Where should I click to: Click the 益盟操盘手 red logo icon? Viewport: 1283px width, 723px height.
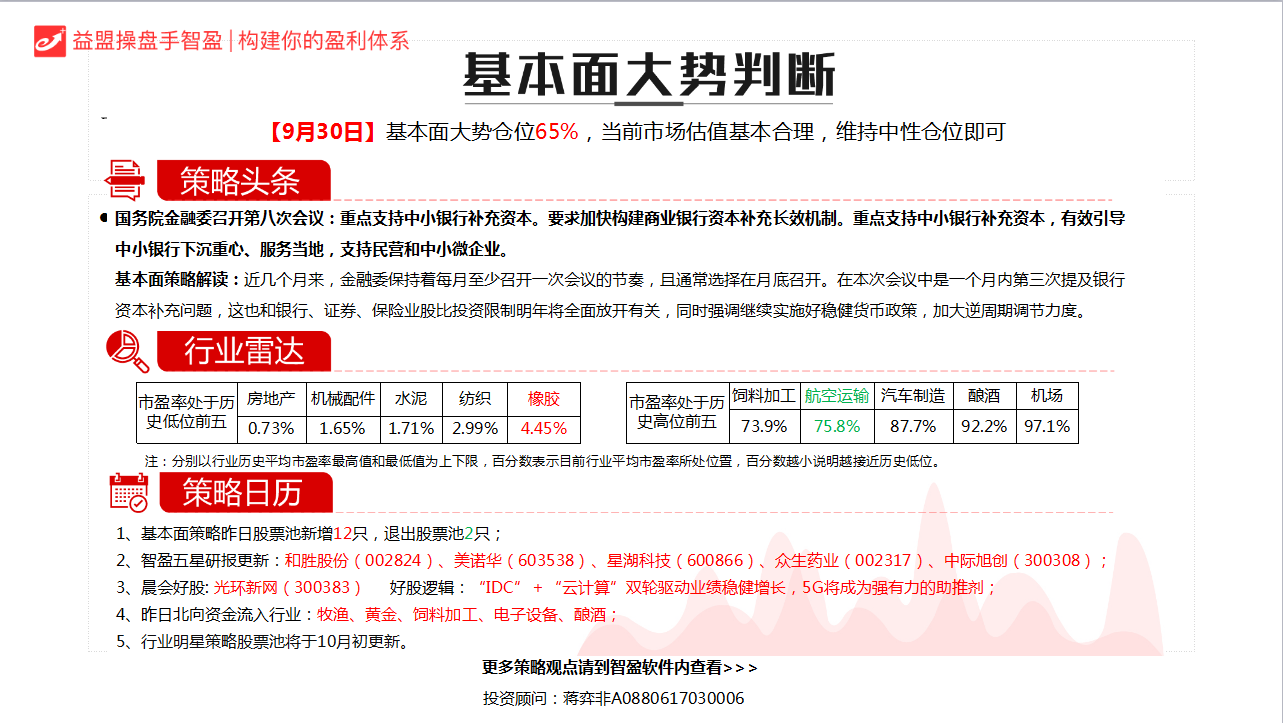tap(49, 40)
